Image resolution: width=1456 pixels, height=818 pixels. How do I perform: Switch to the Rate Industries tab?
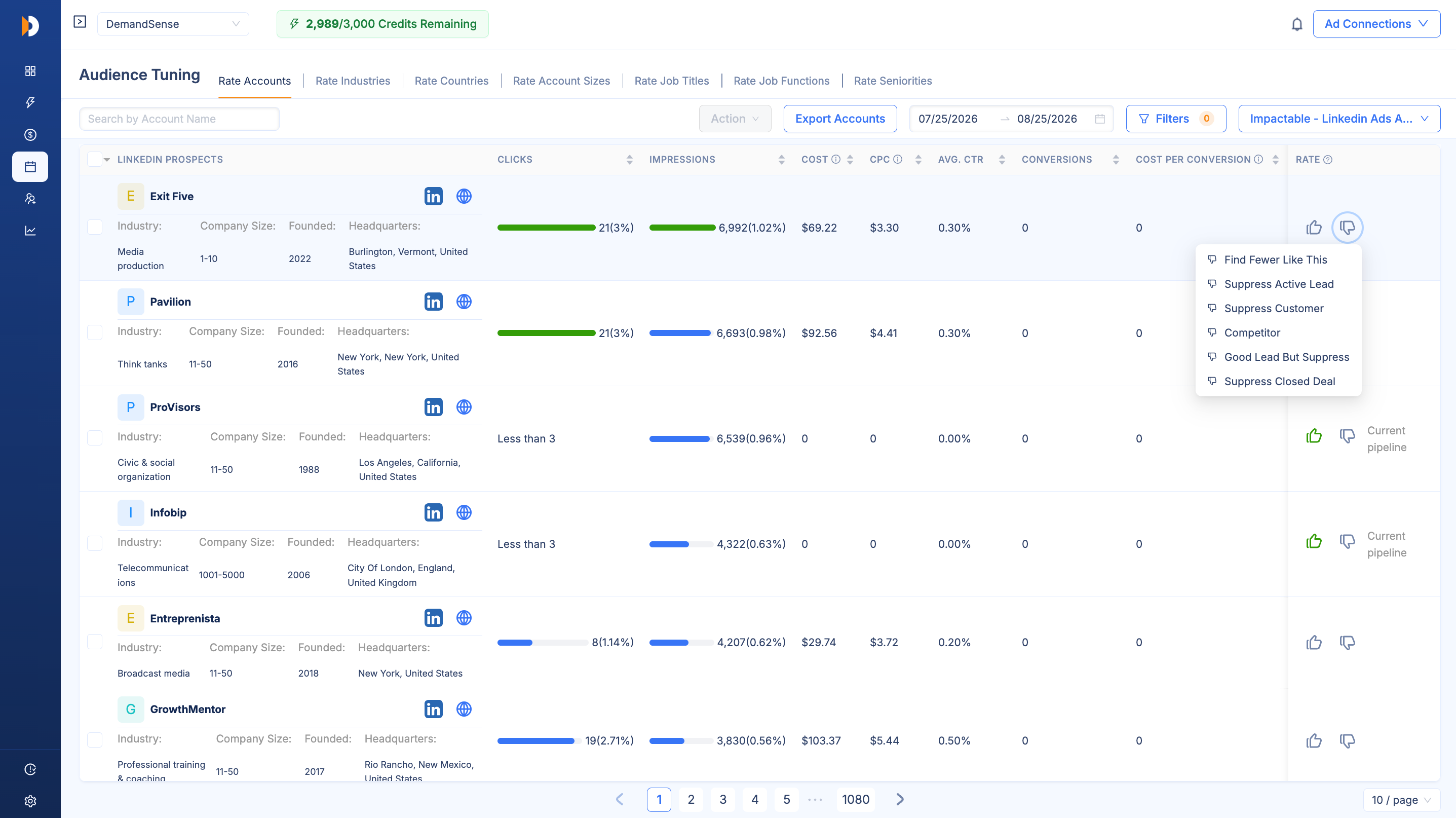[353, 81]
